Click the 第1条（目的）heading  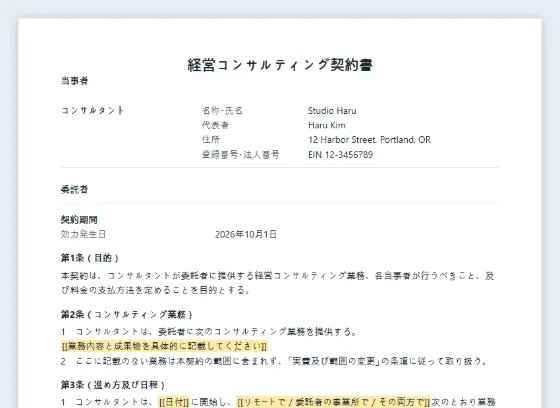(x=90, y=258)
